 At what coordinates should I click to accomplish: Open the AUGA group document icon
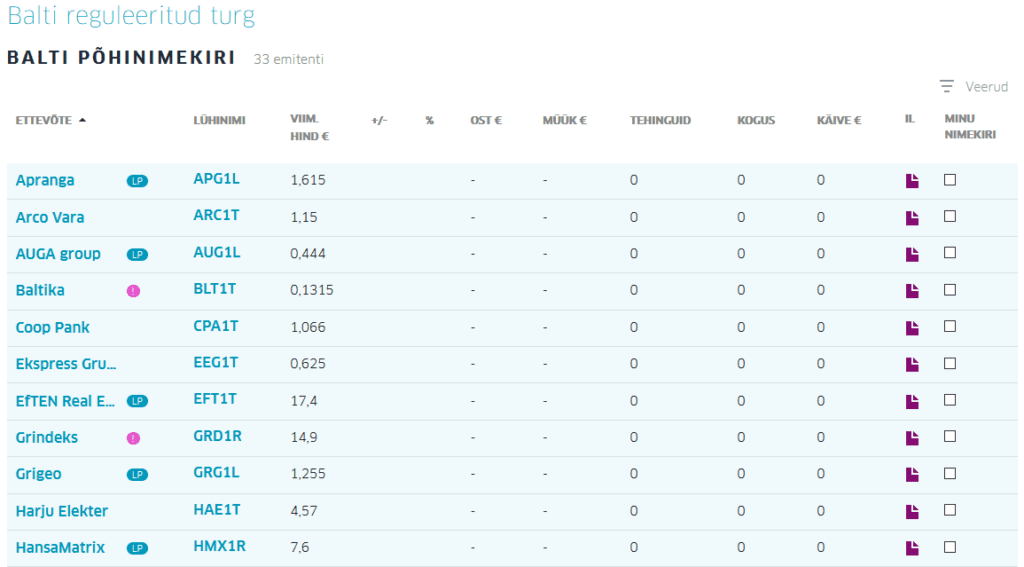point(912,254)
